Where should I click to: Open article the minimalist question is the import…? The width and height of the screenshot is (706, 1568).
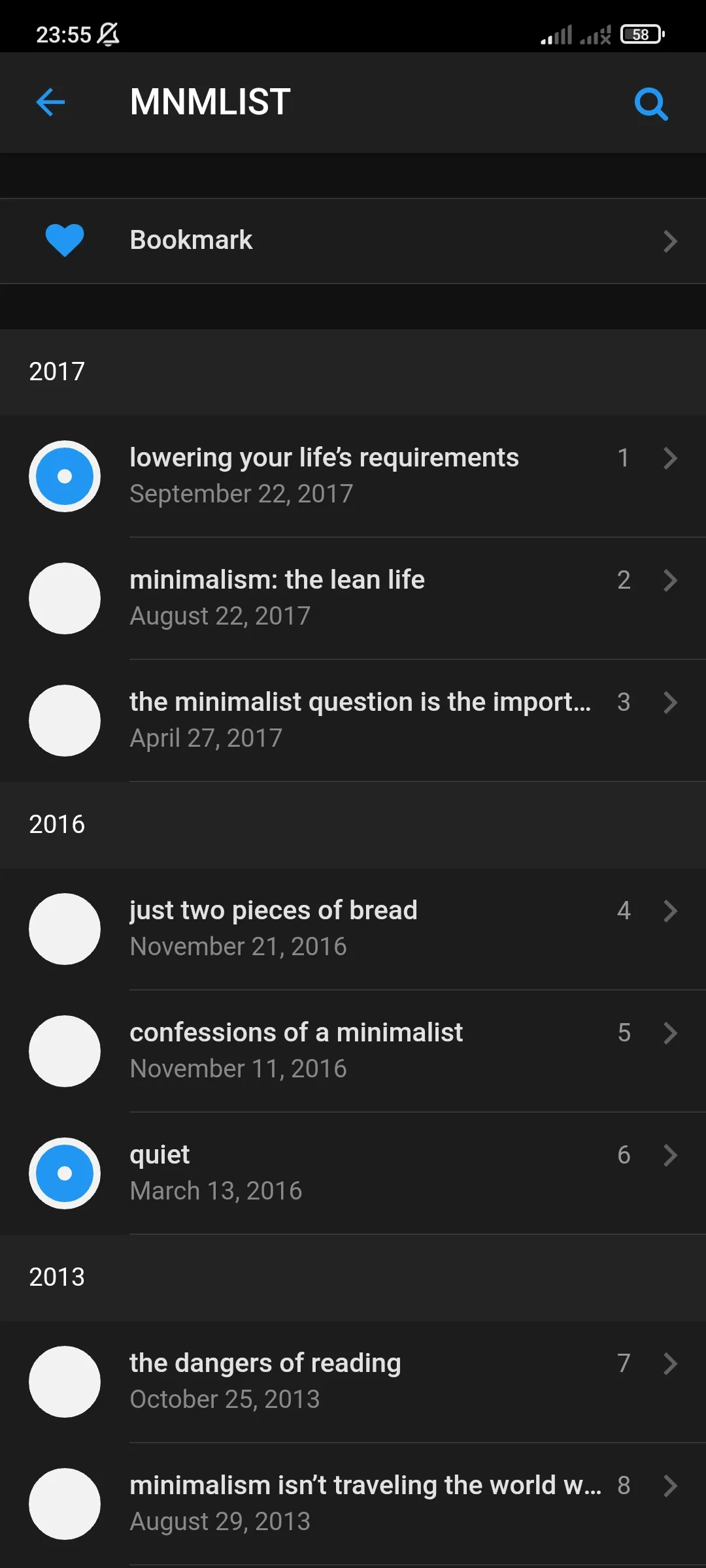click(x=353, y=721)
